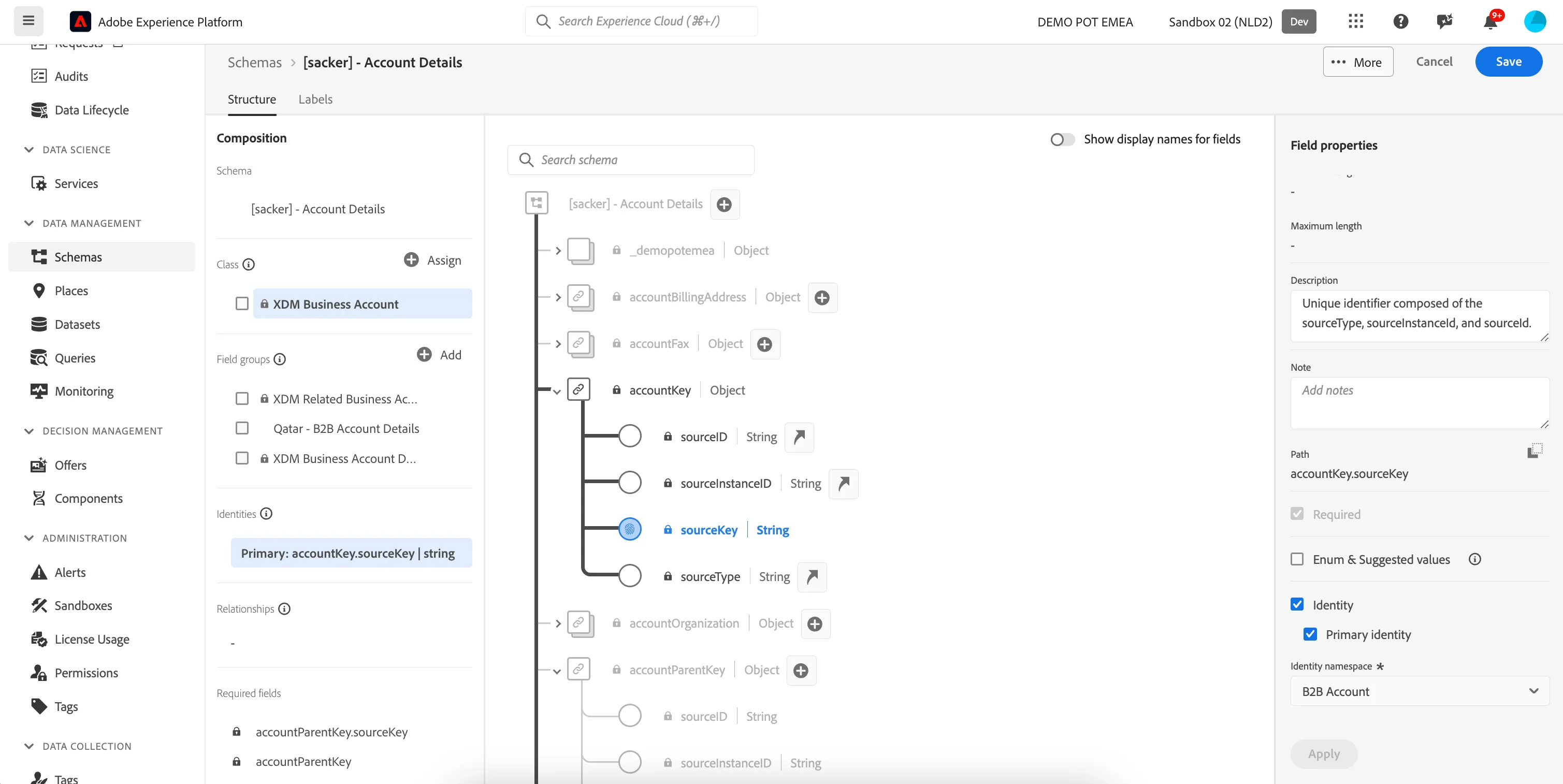The image size is (1563, 784).
Task: Click the info icon by Enum & Suggested values
Action: pos(1474,559)
